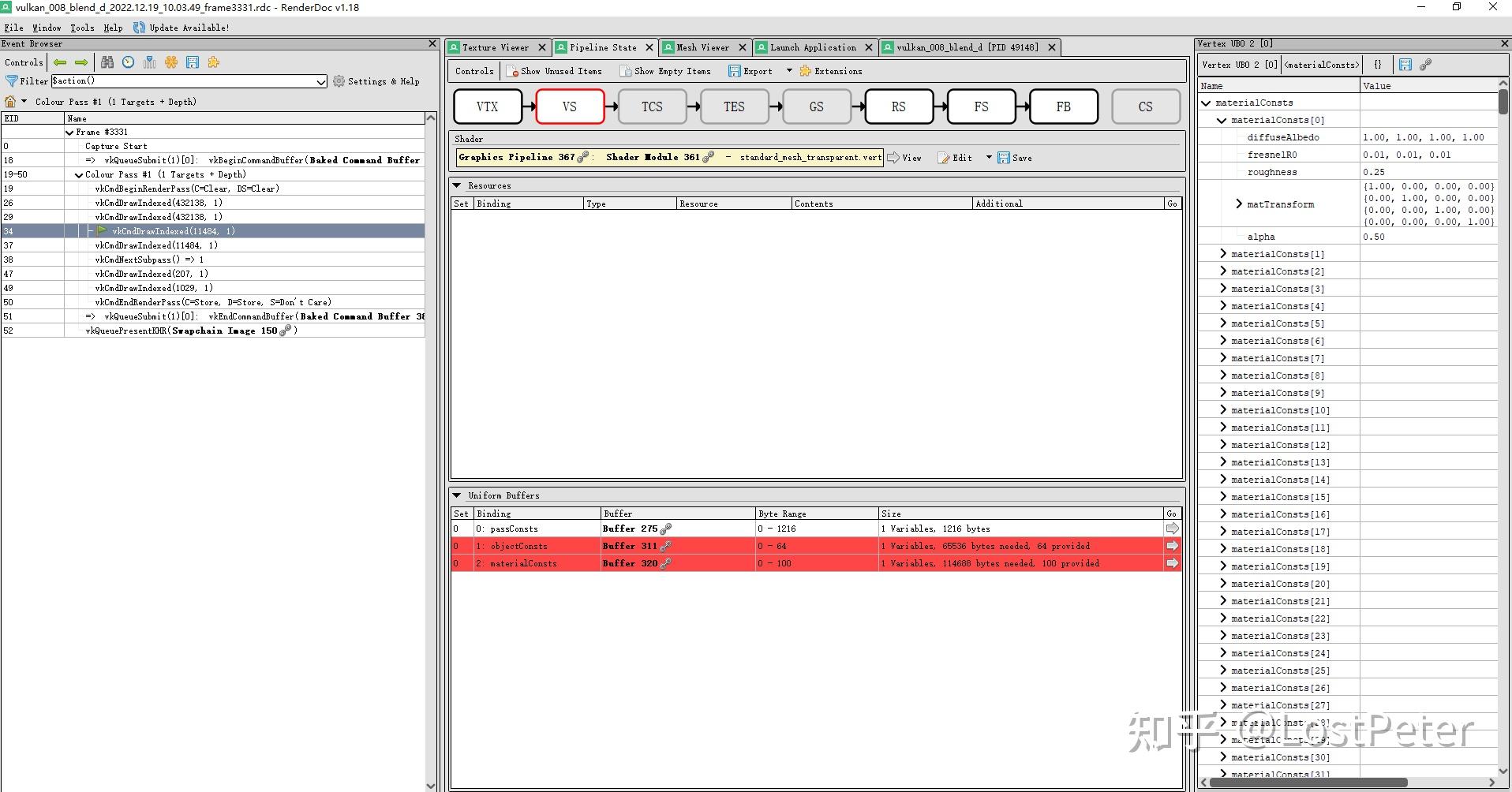Click the link icon beside Shader Module 361
1512x792 pixels.
coord(709,157)
